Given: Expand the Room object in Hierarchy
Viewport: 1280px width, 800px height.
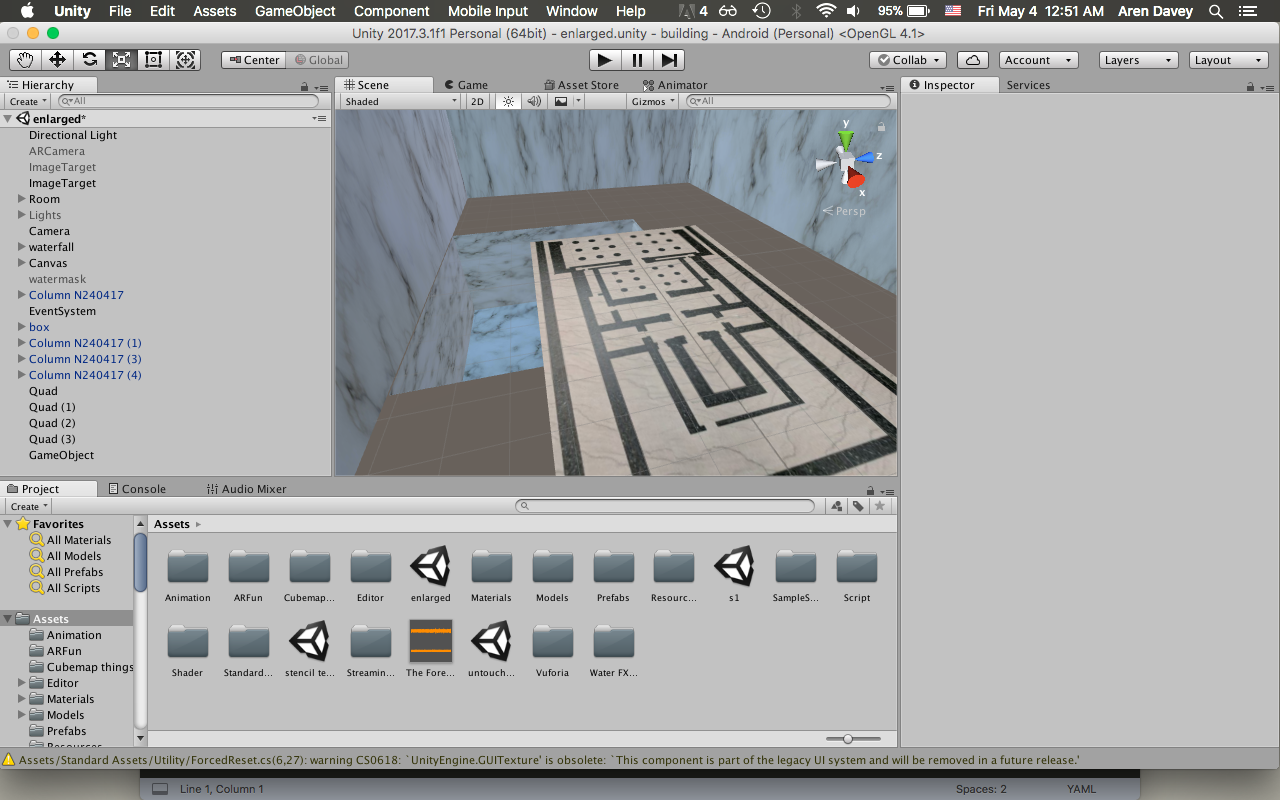Looking at the screenshot, I should [x=22, y=199].
